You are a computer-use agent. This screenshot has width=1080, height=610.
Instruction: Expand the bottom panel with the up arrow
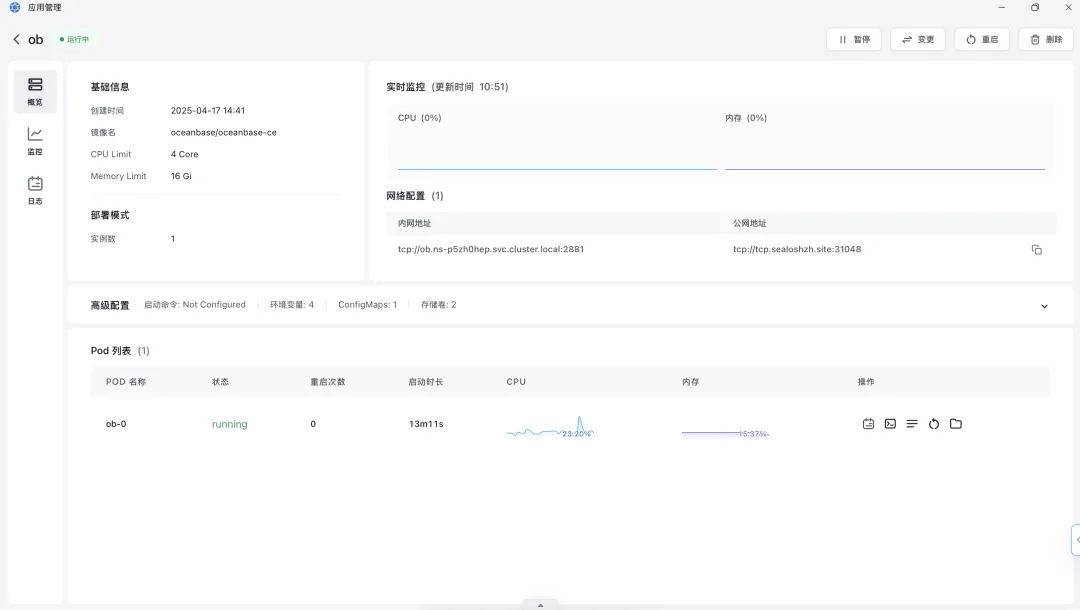(x=540, y=603)
